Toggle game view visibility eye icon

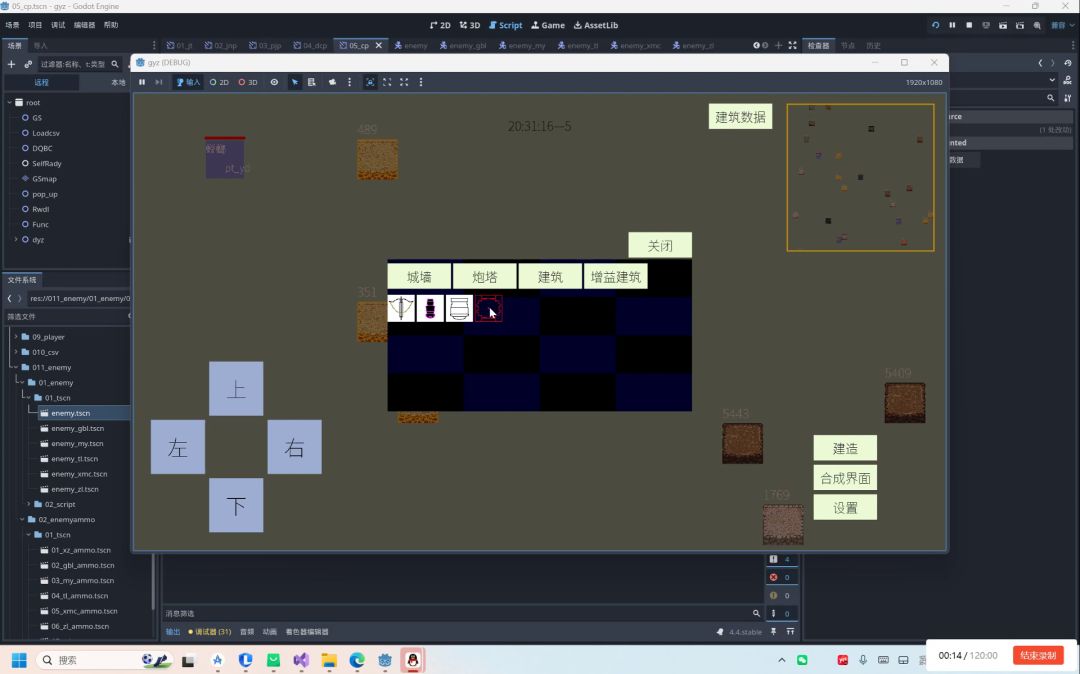274,82
